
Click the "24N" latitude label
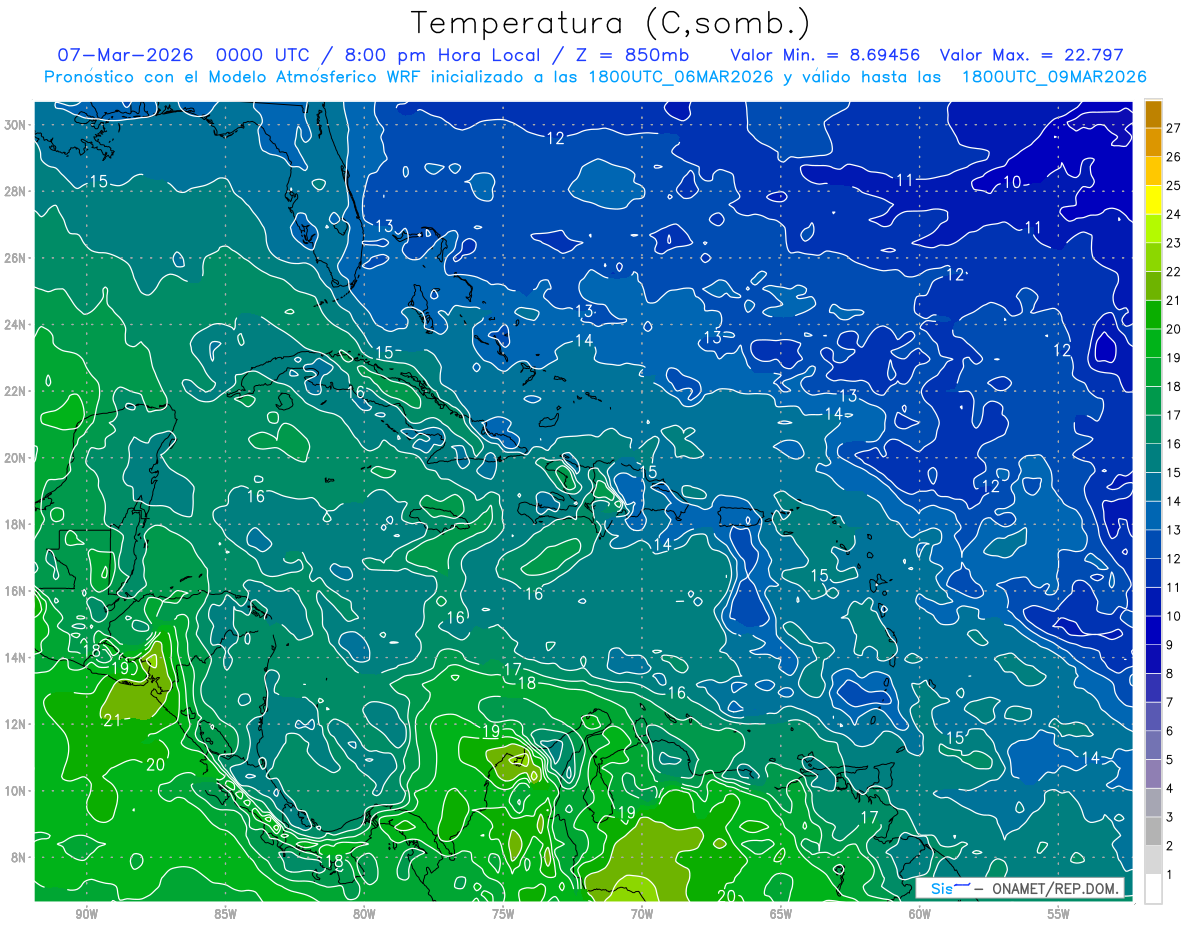pos(15,325)
